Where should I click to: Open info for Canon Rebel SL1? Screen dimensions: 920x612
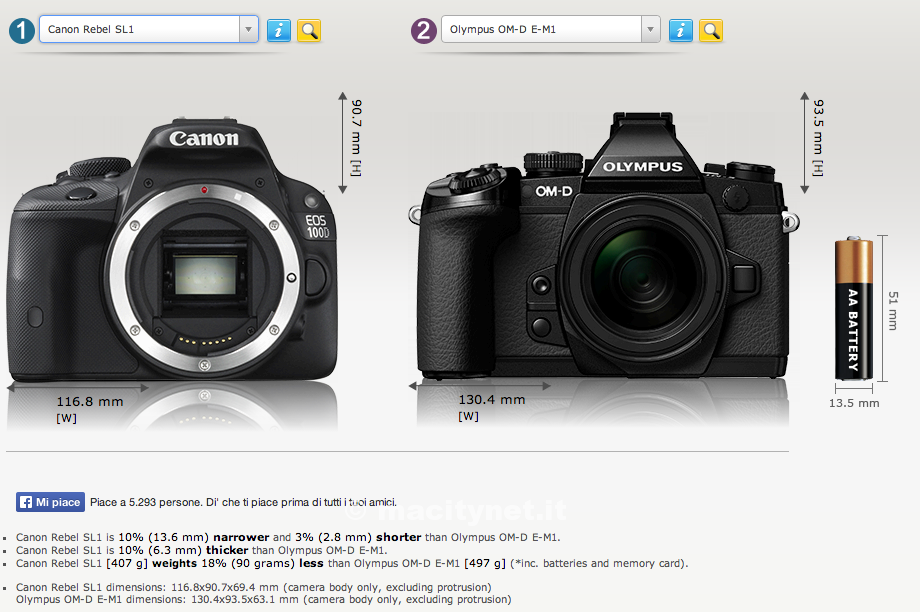click(279, 30)
